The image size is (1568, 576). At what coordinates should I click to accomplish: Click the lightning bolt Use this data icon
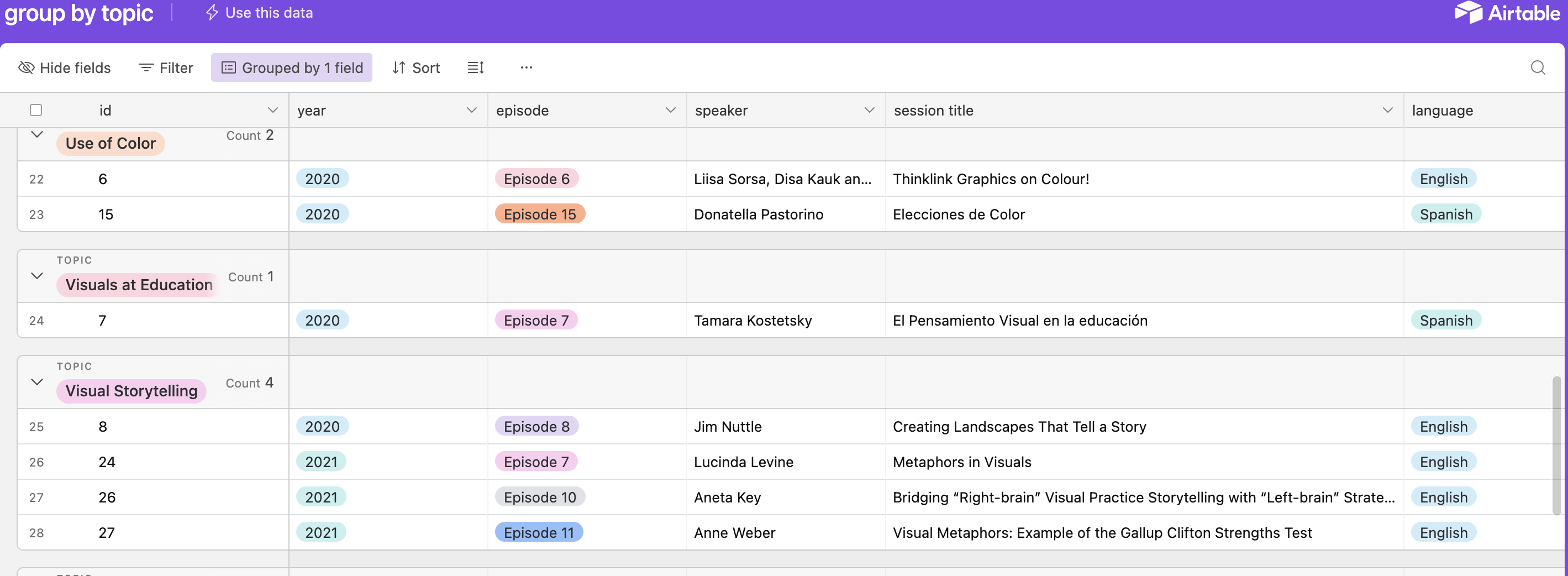click(x=212, y=13)
